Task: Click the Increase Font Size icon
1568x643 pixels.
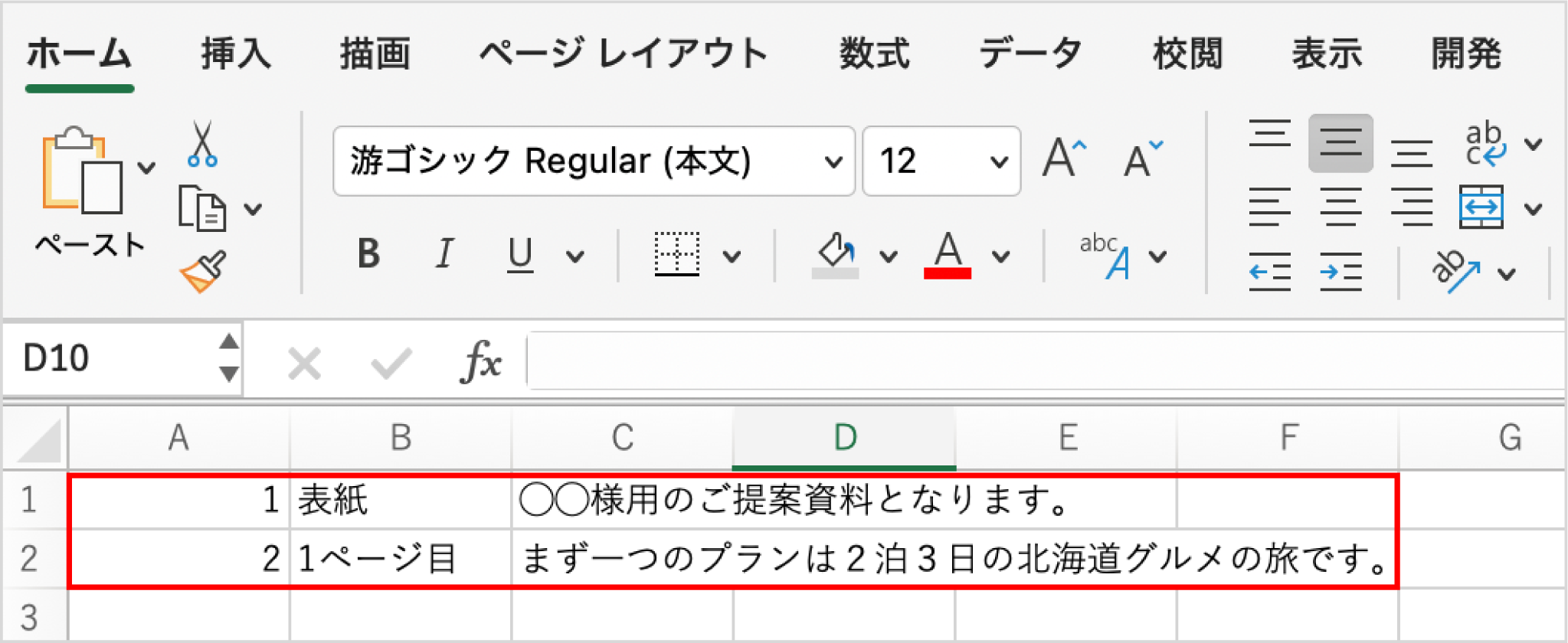Action: [1065, 158]
